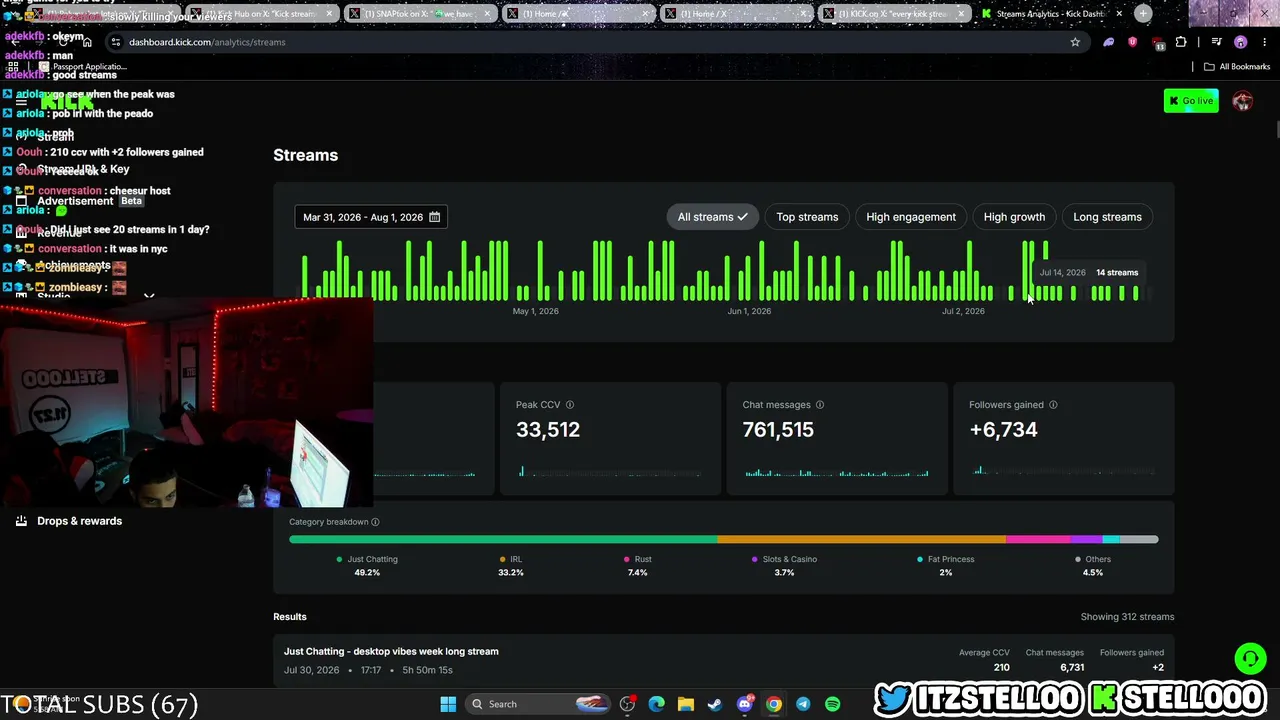This screenshot has width=1280, height=720.
Task: Open the Just Chatting desktop vibes stream result
Action: [724, 660]
